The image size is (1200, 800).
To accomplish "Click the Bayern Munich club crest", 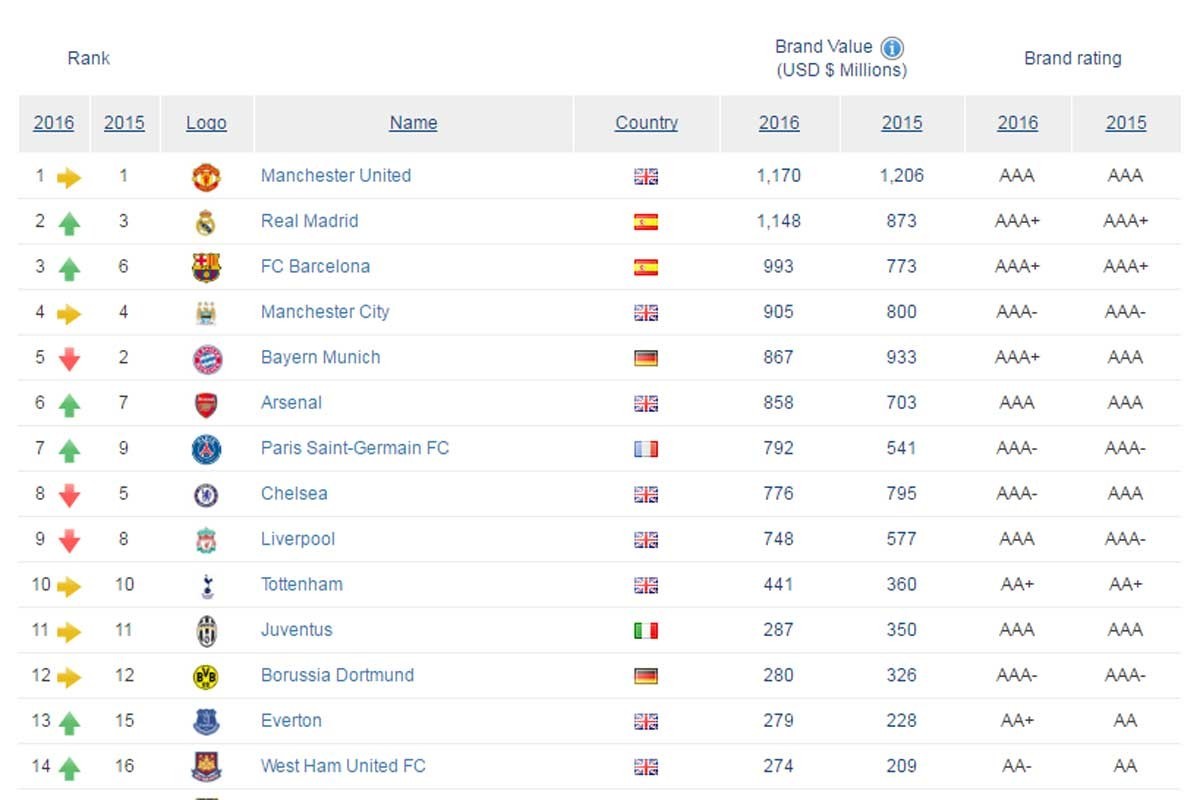I will [206, 359].
